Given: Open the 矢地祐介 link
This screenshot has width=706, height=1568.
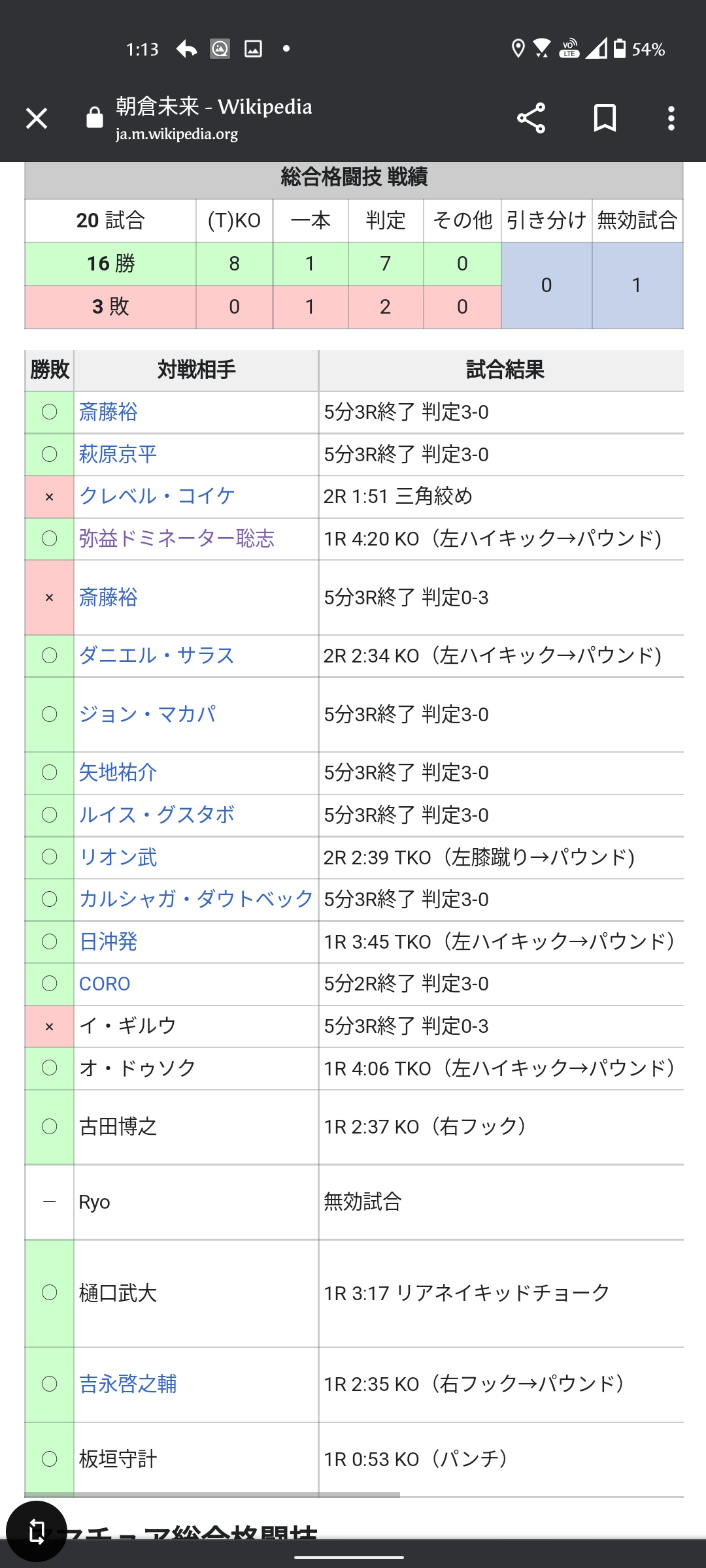Looking at the screenshot, I should point(118,773).
